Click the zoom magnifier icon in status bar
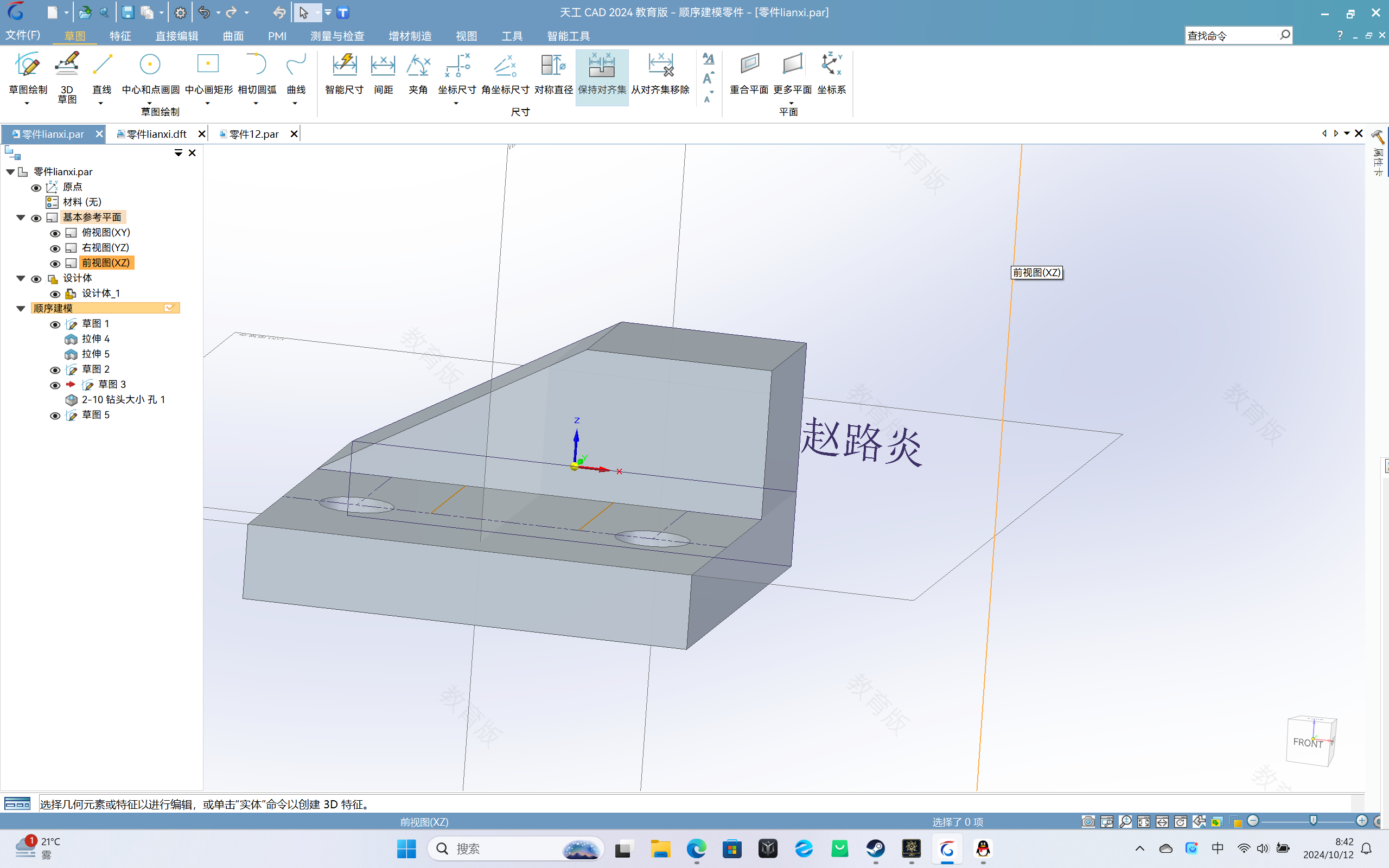The image size is (1389, 868). [1125, 821]
